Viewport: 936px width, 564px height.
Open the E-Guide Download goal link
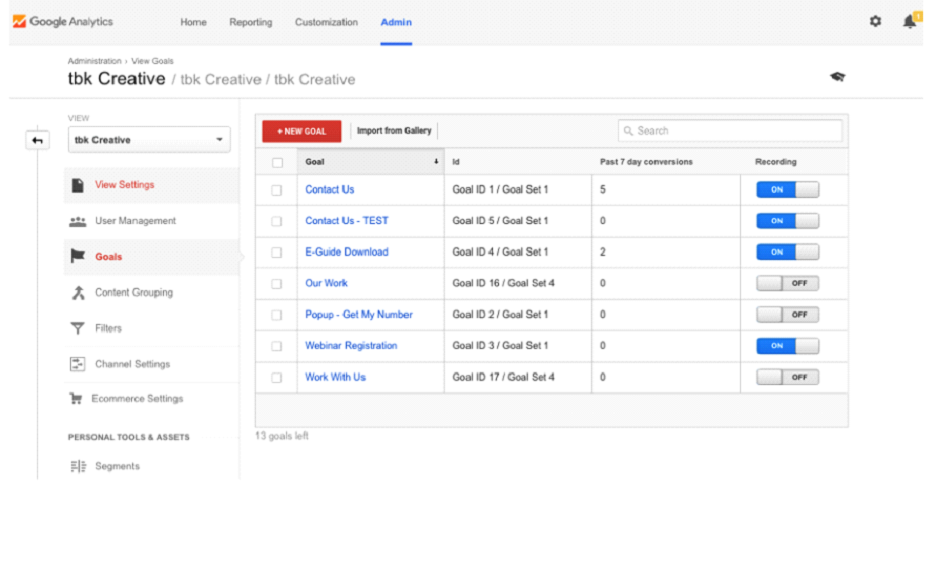point(347,252)
